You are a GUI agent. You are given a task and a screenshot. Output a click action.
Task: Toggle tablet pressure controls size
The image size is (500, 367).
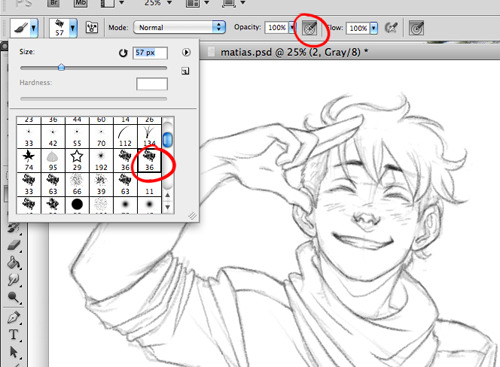coord(416,28)
